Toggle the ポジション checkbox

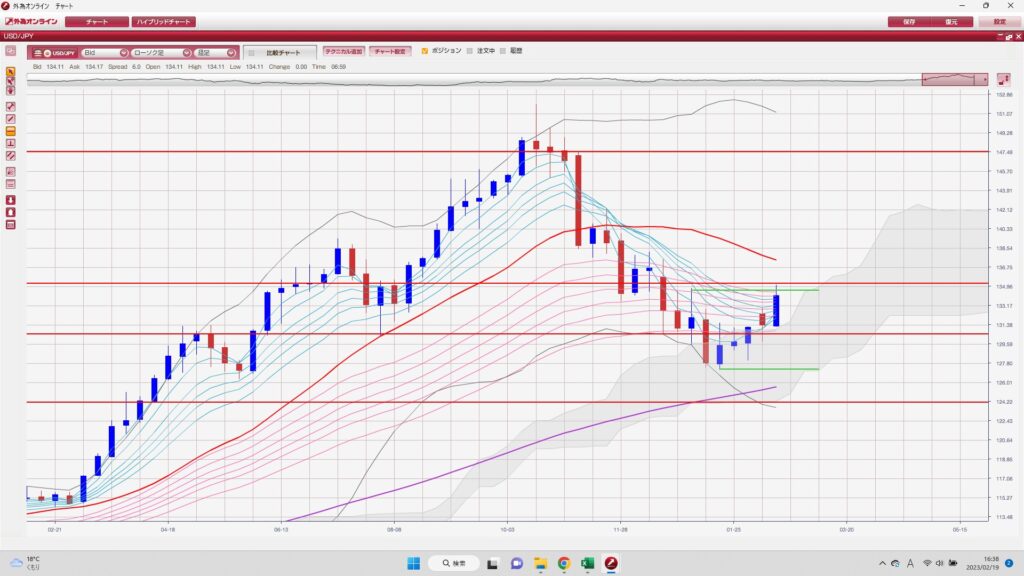coord(425,50)
